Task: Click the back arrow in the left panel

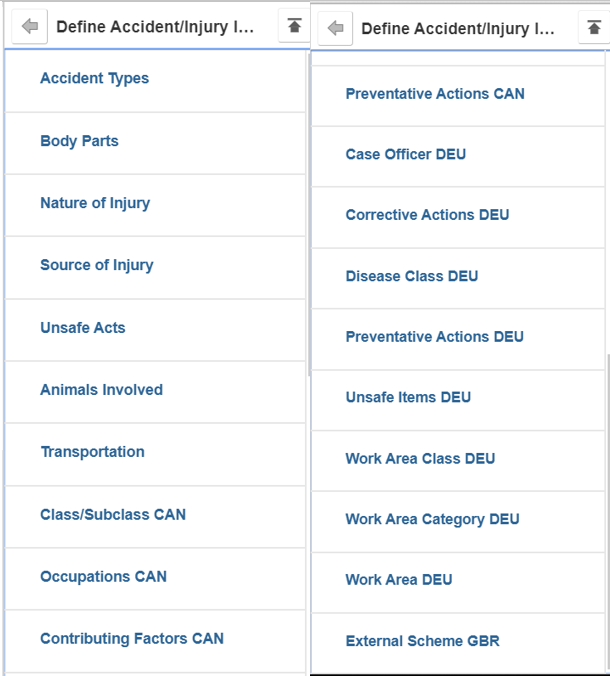Action: pyautogui.click(x=29, y=27)
